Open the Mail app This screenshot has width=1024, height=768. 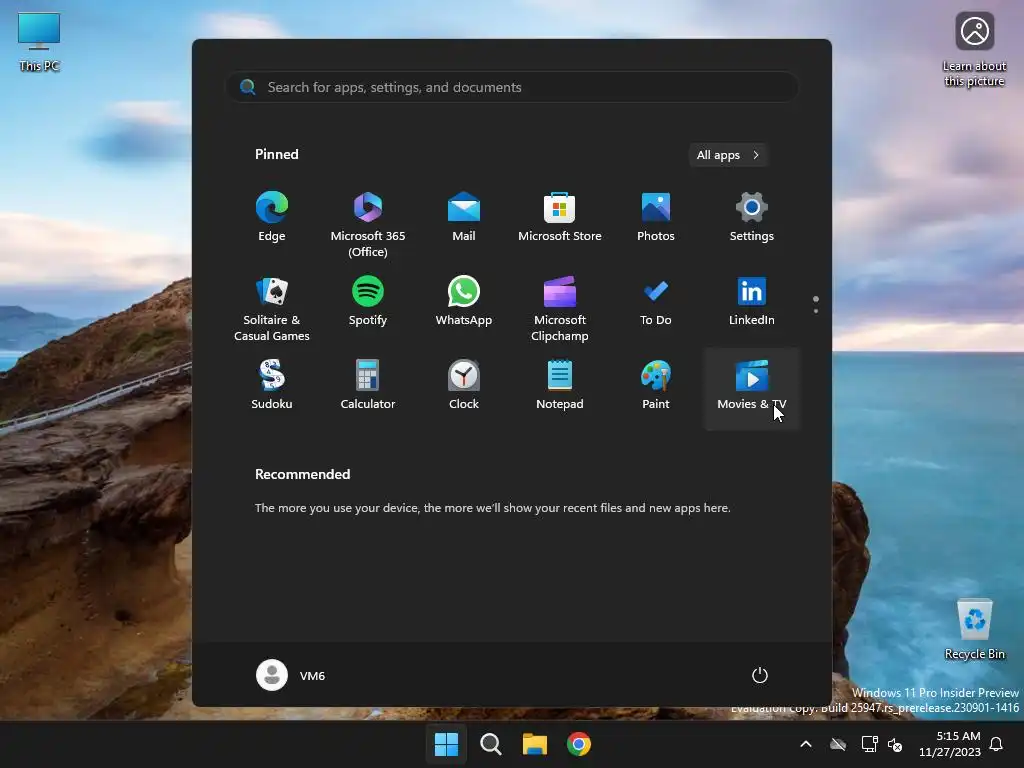464,217
